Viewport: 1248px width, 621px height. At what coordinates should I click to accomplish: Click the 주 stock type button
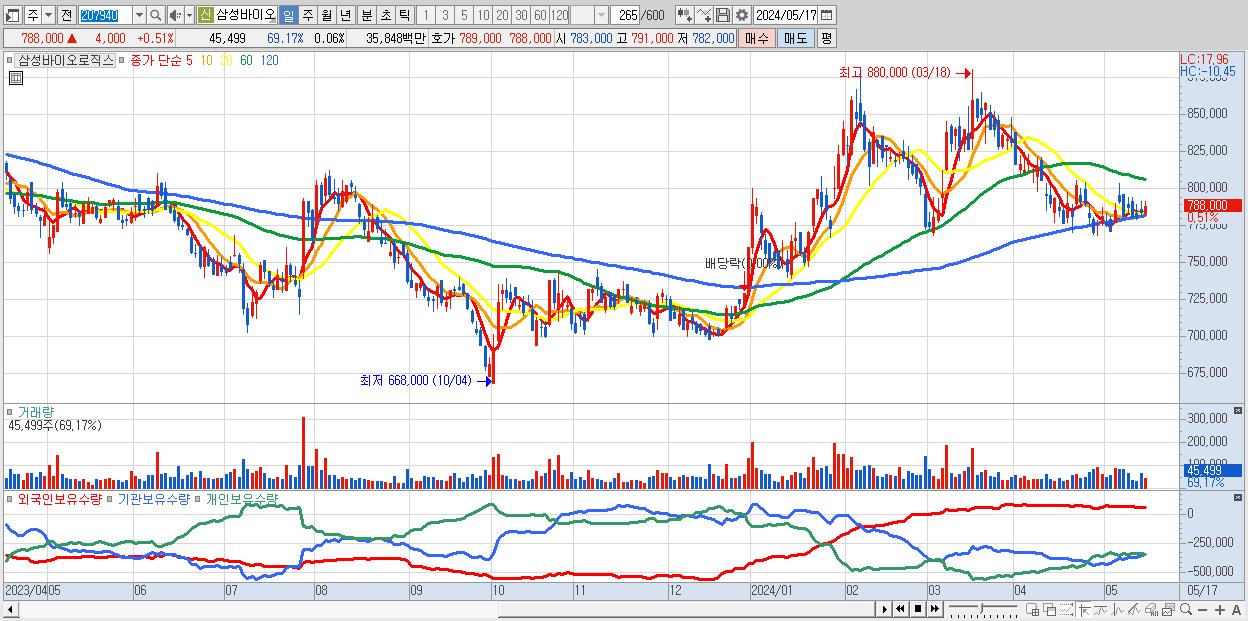(33, 16)
